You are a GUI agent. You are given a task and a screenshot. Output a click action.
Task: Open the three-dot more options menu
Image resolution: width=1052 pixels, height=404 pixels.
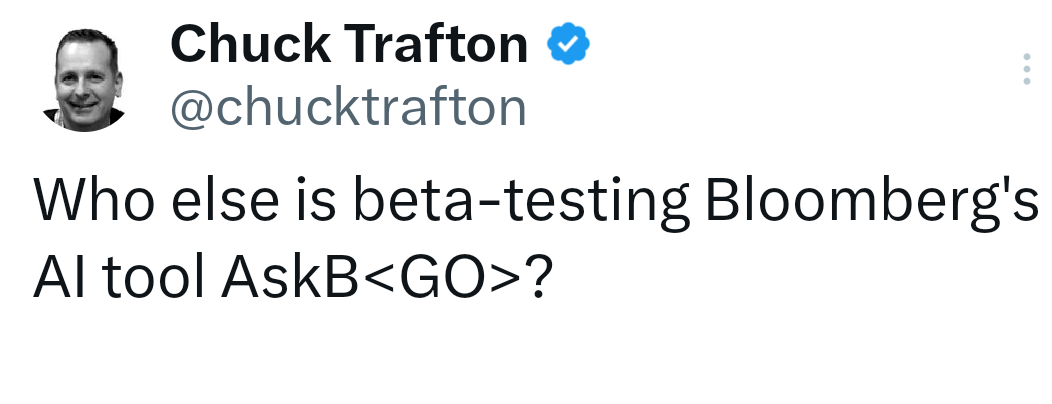pyautogui.click(x=1027, y=69)
